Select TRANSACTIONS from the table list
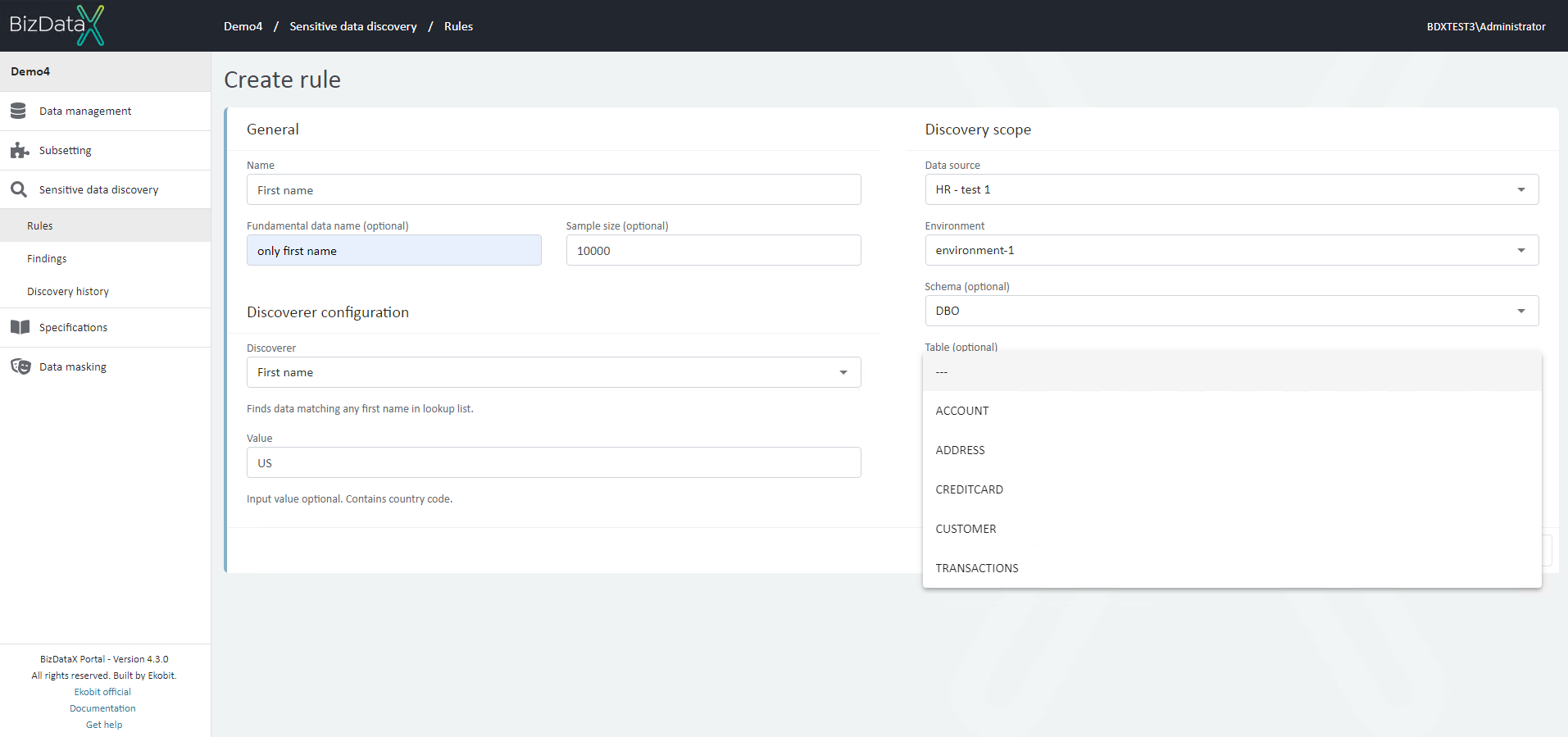This screenshot has width=1568, height=737. coord(1232,568)
